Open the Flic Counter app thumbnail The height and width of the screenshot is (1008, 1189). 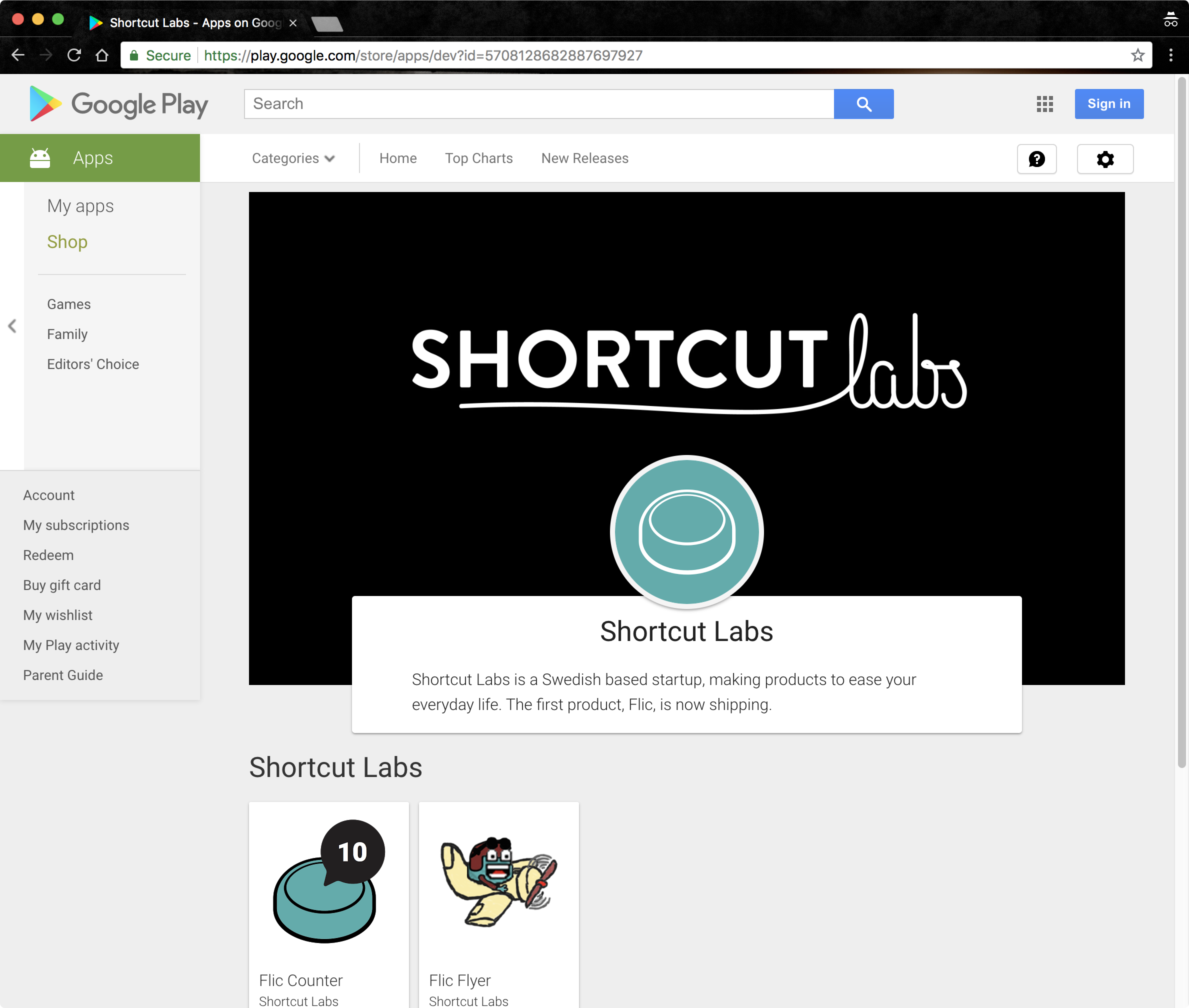coord(329,881)
